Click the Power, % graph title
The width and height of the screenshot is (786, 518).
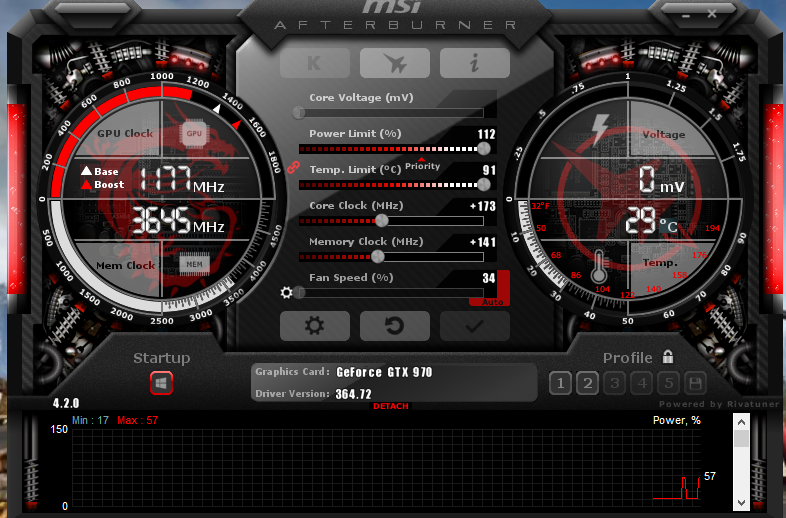[x=677, y=420]
